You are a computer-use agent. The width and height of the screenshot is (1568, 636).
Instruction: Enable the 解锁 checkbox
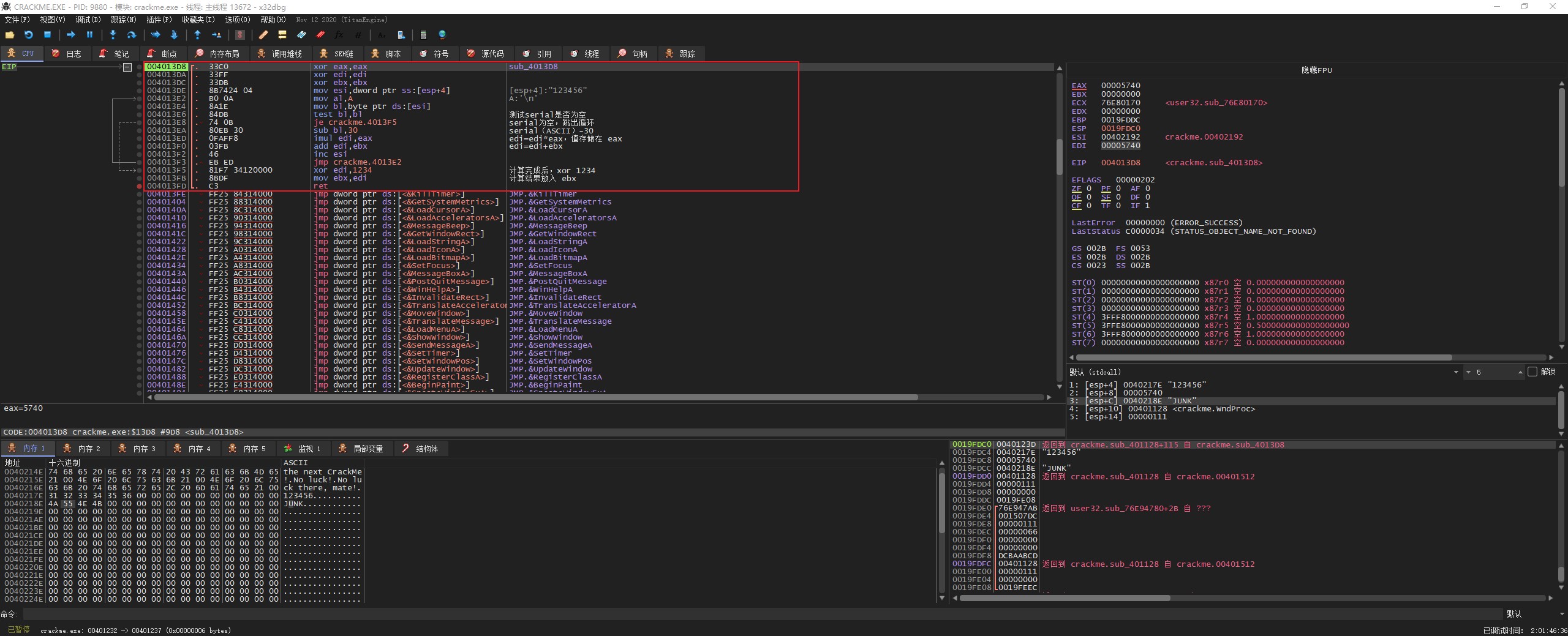[x=1532, y=372]
